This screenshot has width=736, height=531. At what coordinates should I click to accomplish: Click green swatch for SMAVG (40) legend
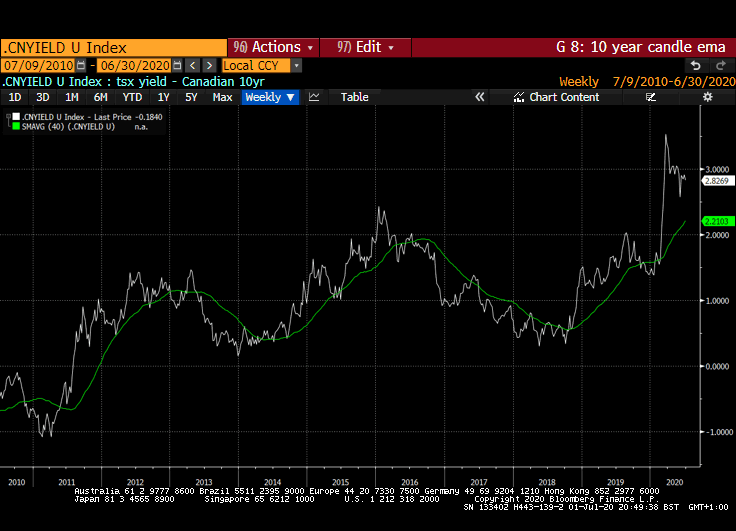pos(16,126)
